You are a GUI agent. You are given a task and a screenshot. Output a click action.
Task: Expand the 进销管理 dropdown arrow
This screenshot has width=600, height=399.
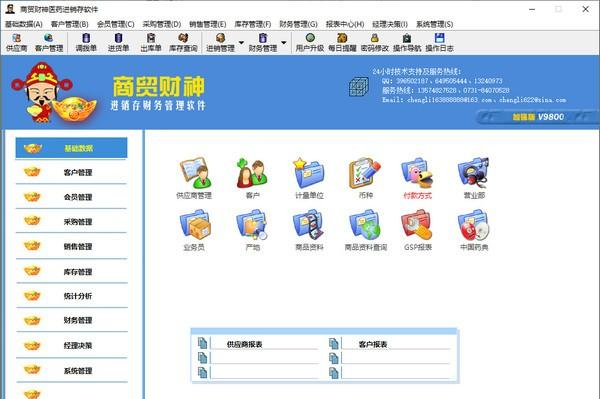click(241, 42)
